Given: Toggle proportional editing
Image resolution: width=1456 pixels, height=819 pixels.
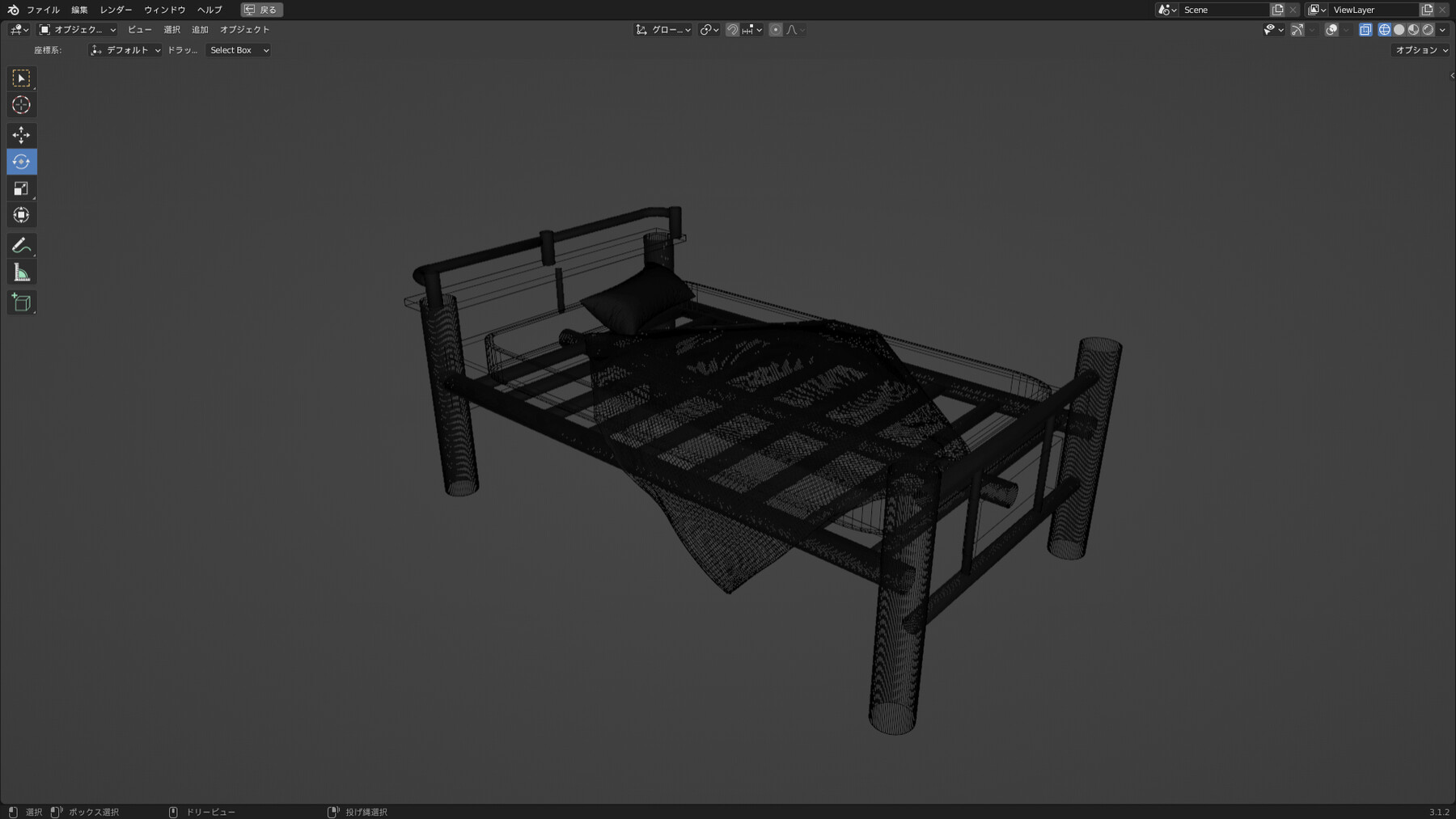Looking at the screenshot, I should 775,29.
